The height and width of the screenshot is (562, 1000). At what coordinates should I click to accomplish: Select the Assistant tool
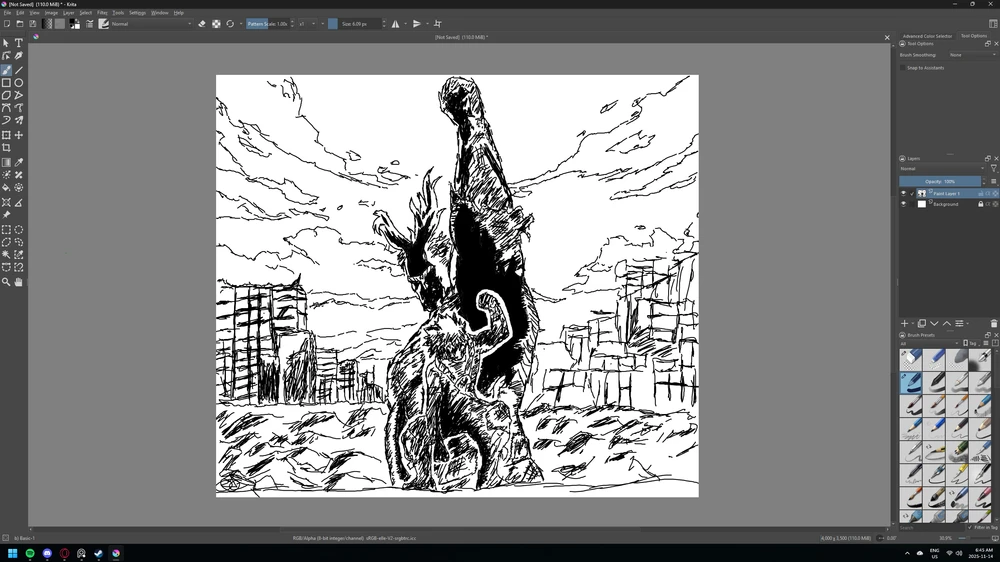pyautogui.click(x=6, y=202)
